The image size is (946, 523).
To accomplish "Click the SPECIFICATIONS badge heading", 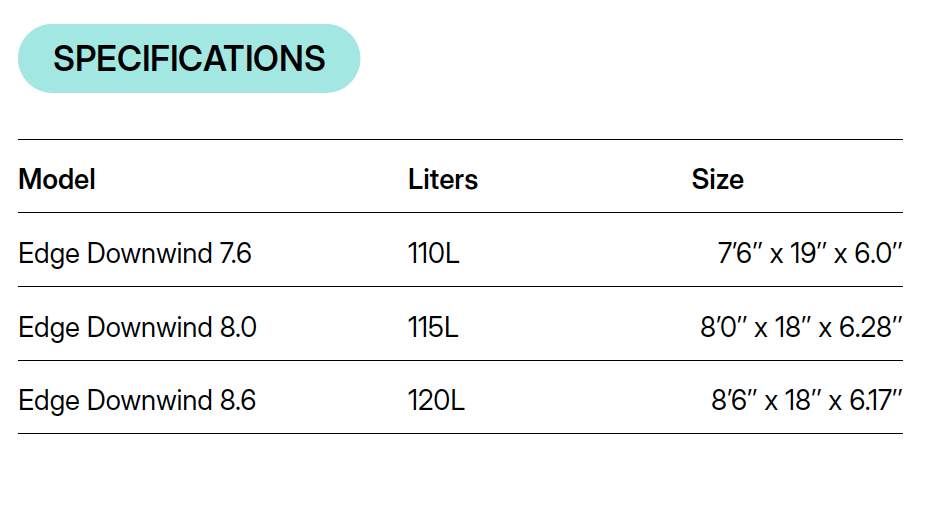I will pos(189,59).
